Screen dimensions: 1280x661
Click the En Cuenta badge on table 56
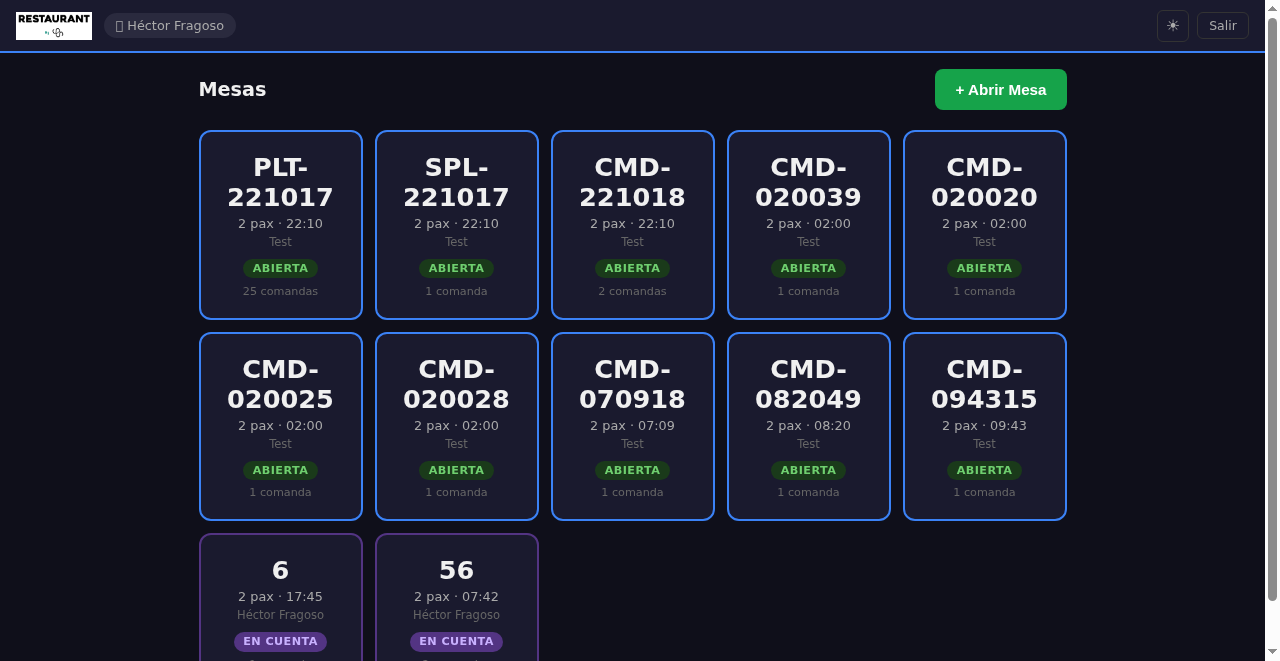pyautogui.click(x=456, y=641)
